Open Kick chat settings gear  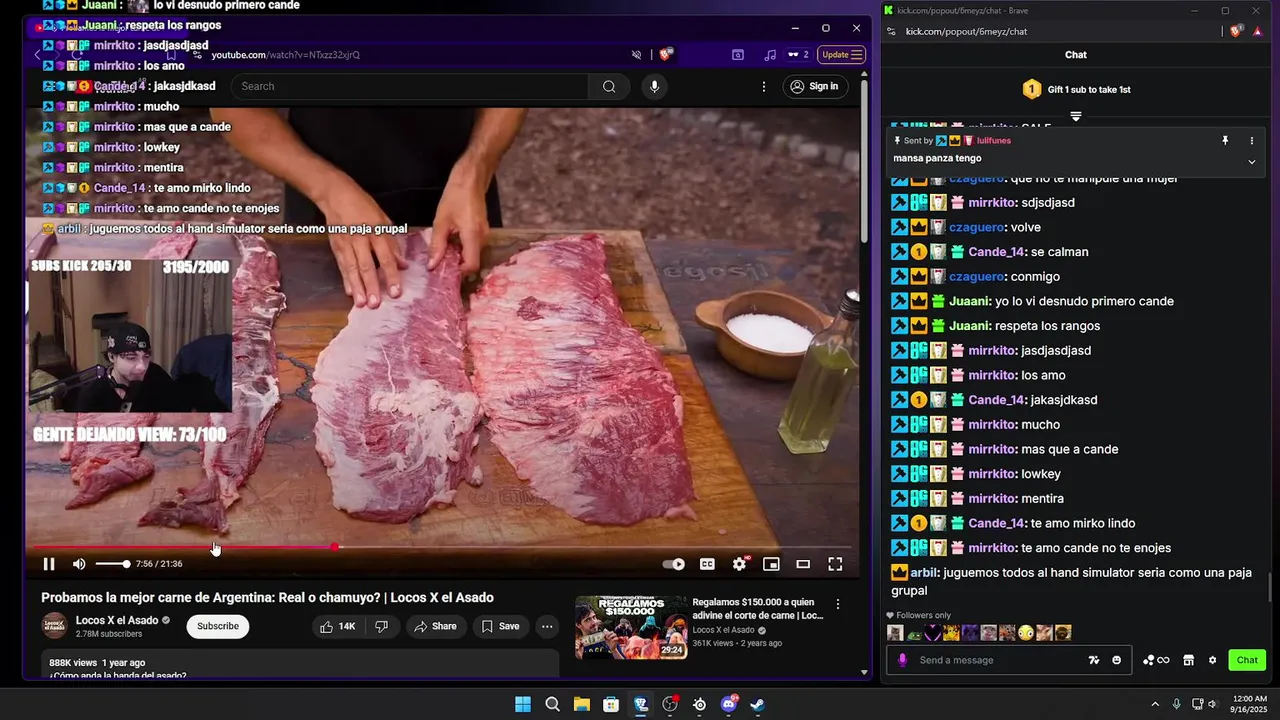pyautogui.click(x=1212, y=660)
